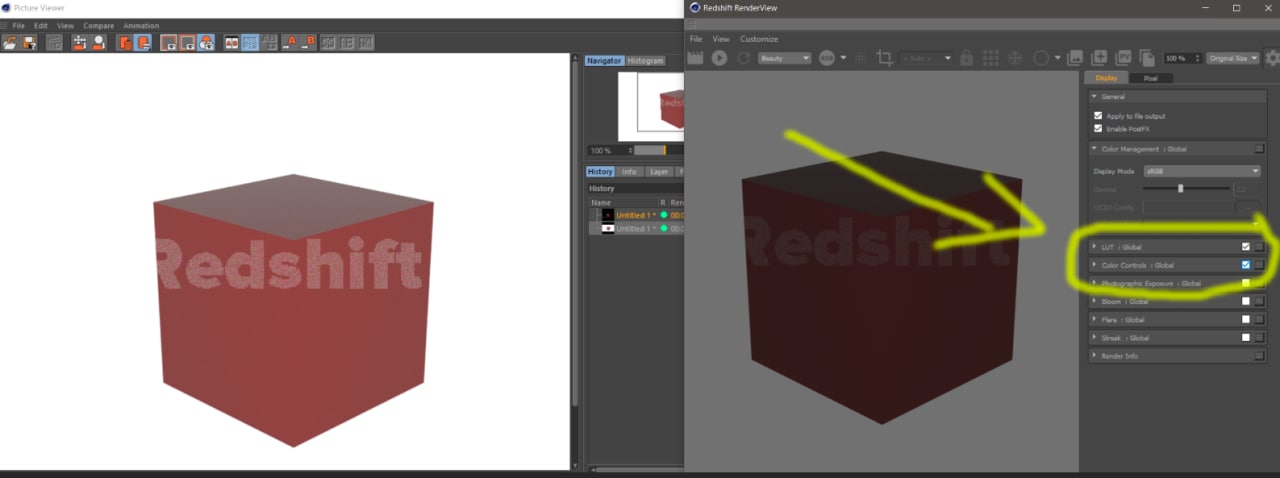The width and height of the screenshot is (1280, 478).
Task: Toggle the Apply to file output checkbox
Action: point(1098,116)
